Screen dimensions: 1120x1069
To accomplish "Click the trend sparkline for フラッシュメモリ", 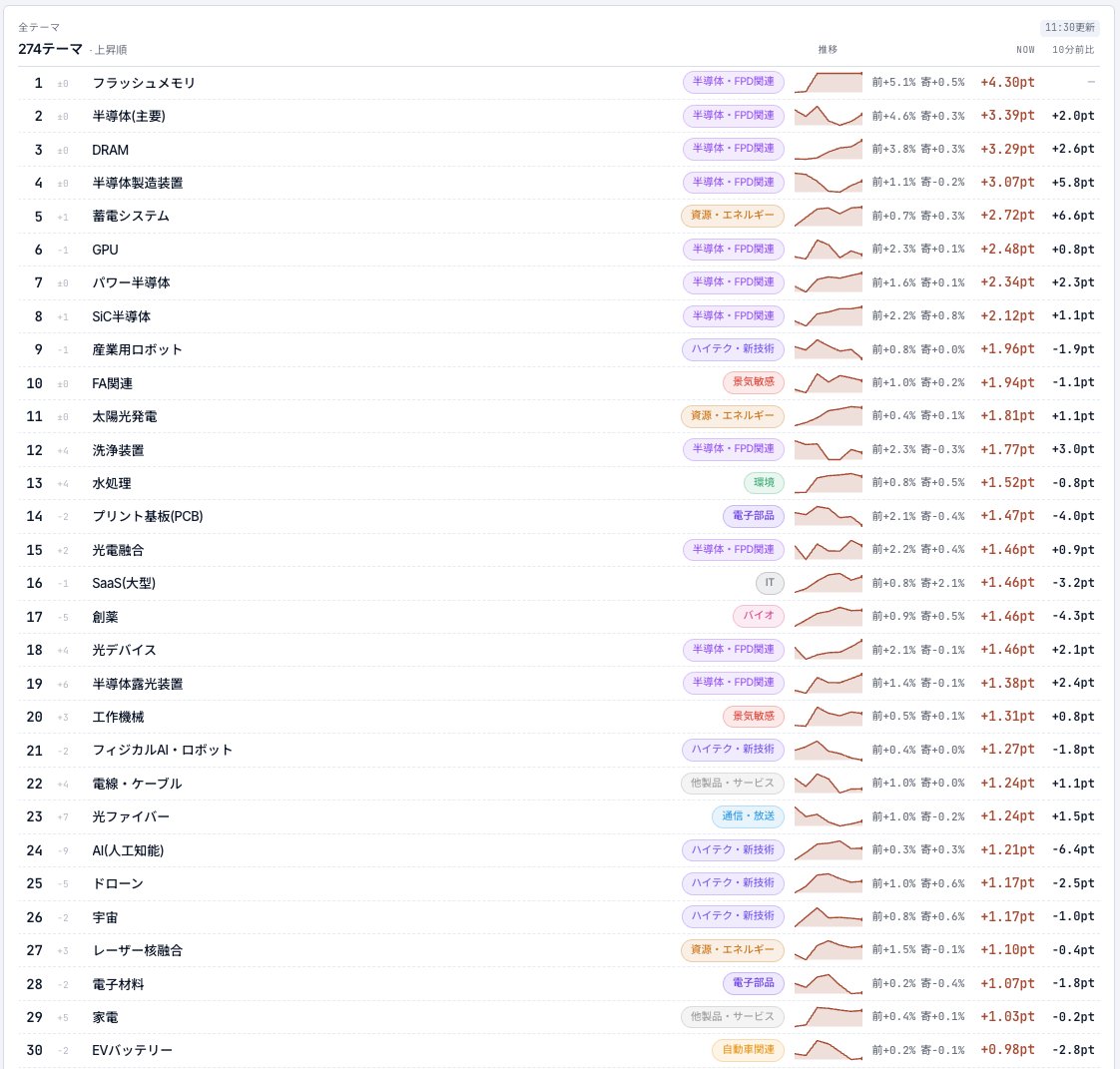I will click(829, 82).
